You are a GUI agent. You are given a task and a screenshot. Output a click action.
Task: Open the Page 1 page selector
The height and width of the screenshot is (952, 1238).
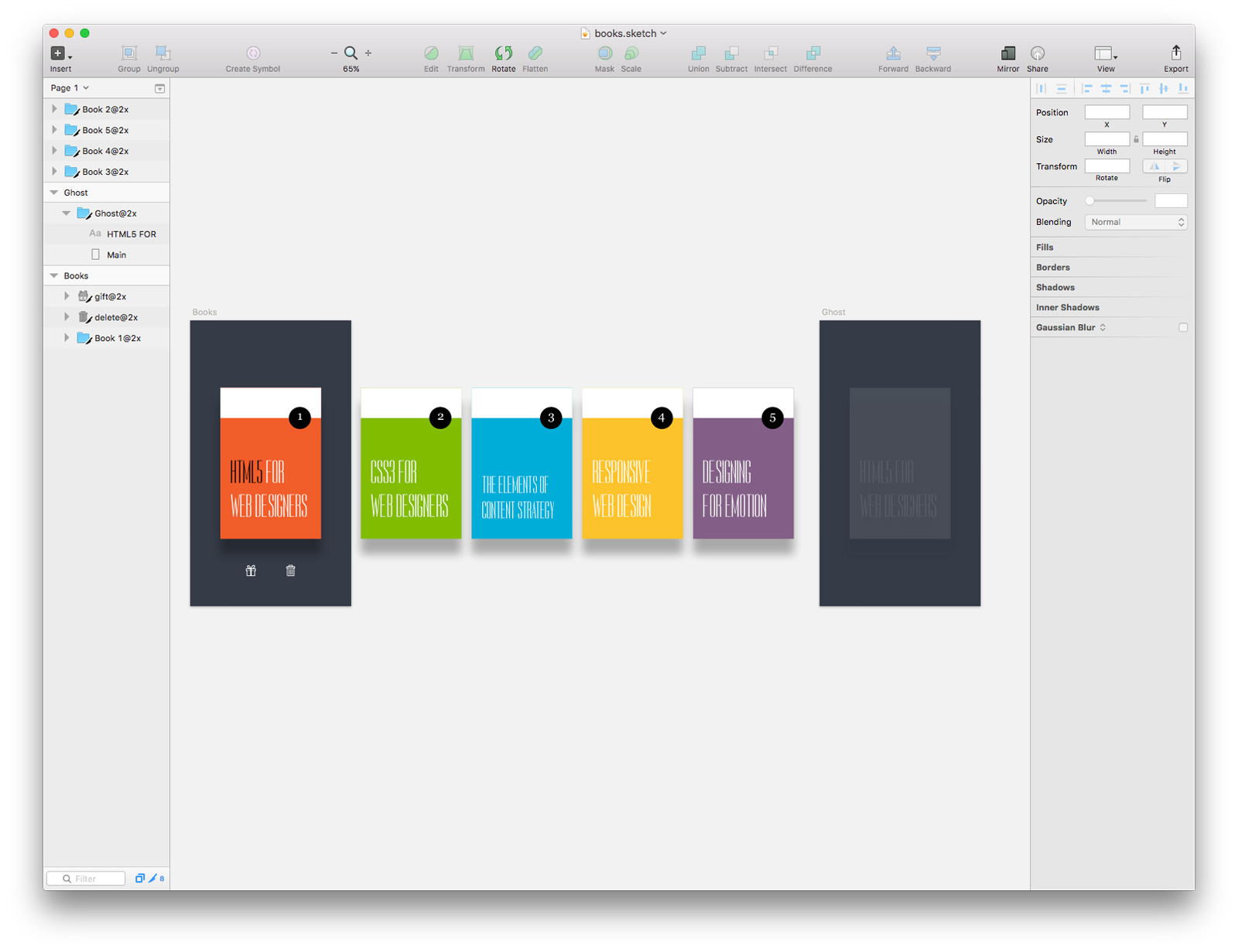(x=69, y=87)
